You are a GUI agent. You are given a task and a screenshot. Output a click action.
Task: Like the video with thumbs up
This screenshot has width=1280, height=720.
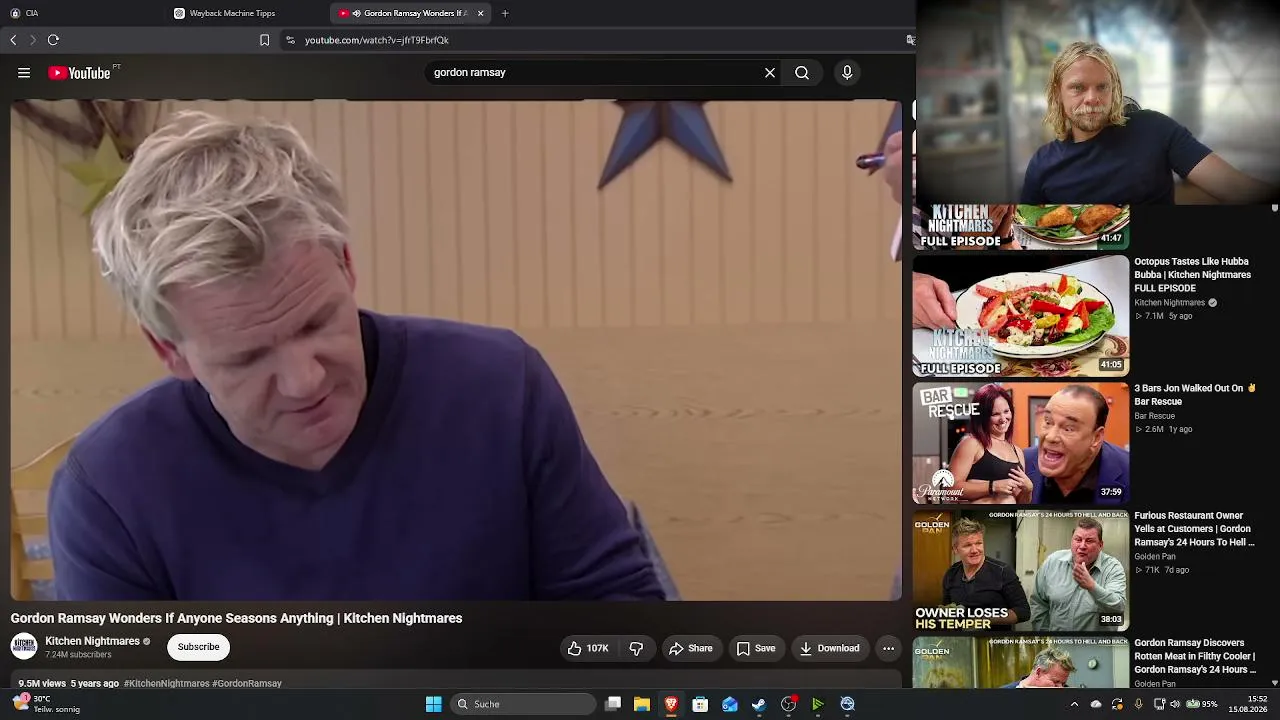click(x=587, y=649)
